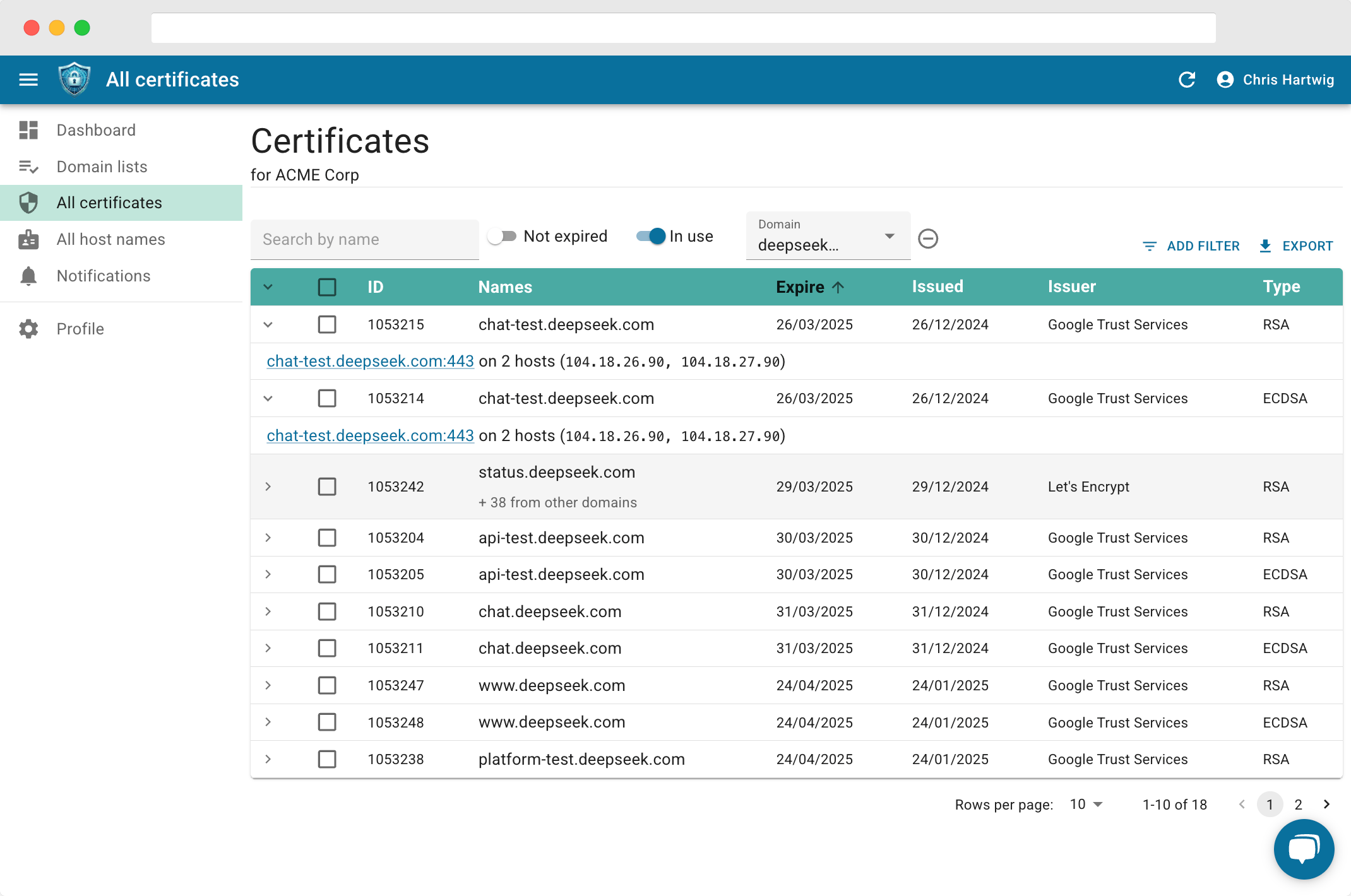Enable the Not expired toggle
Screen dimensions: 1351x896
pos(503,236)
